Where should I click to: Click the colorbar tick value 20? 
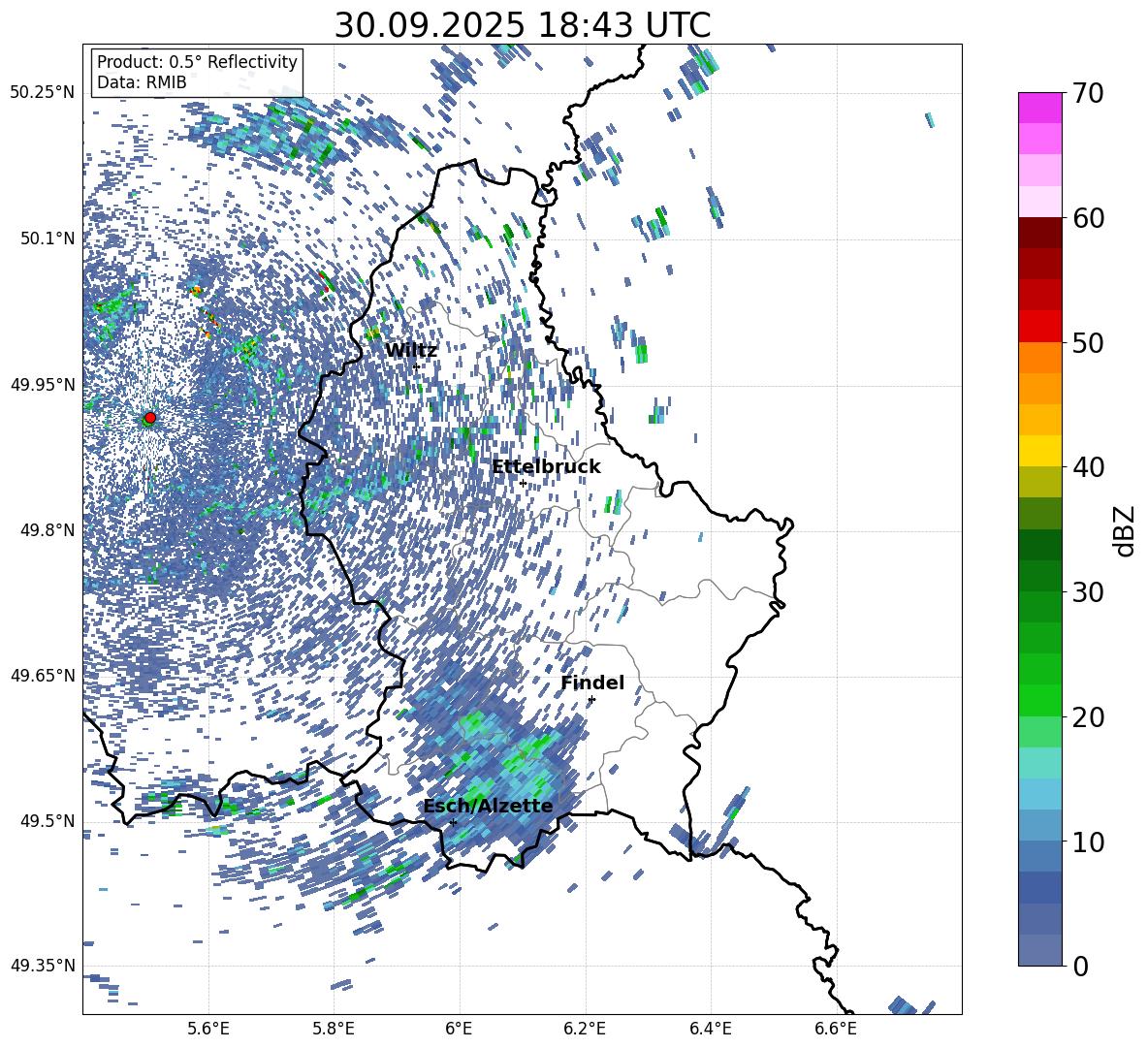click(1087, 716)
